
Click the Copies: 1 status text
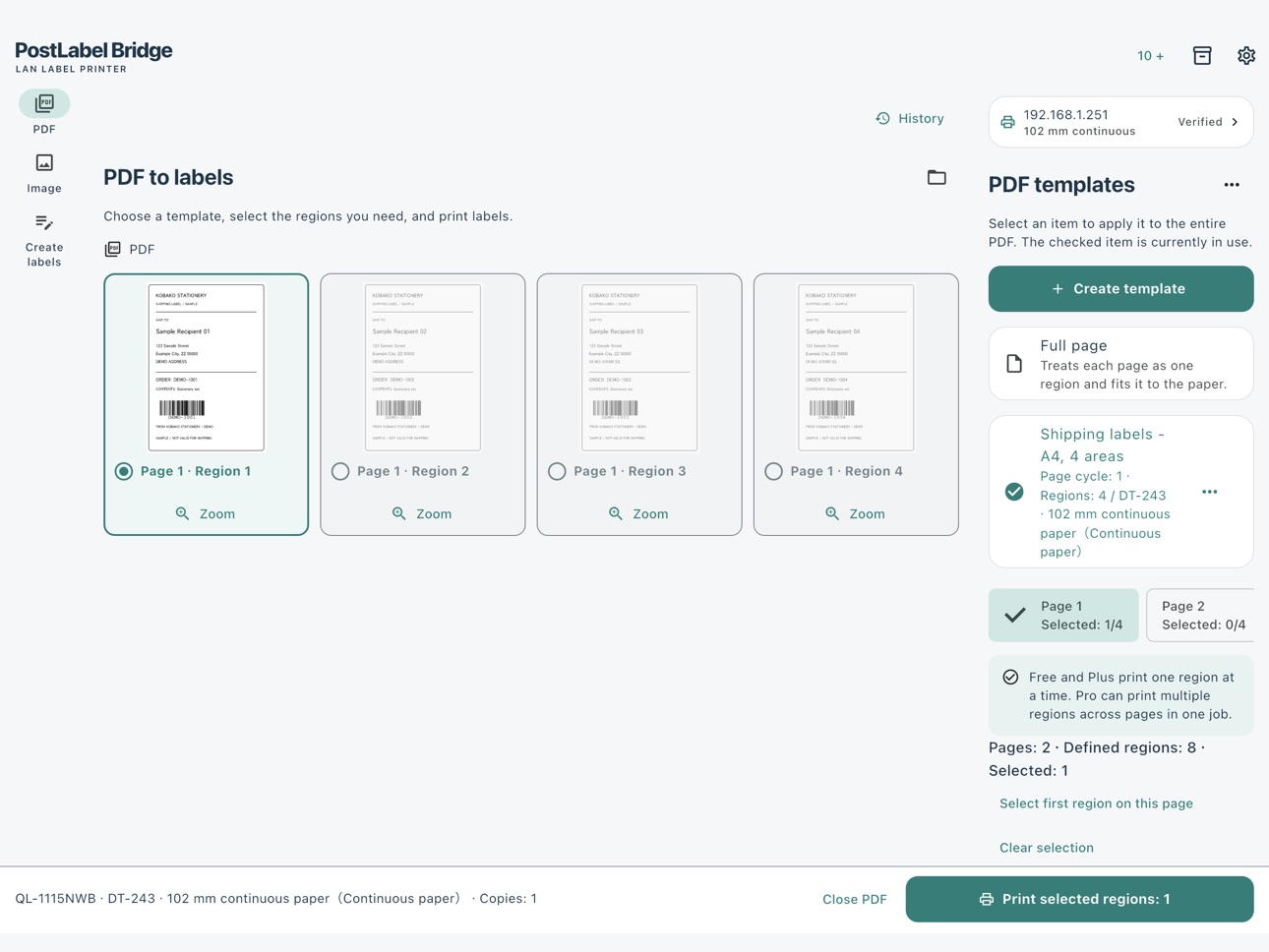tap(508, 898)
